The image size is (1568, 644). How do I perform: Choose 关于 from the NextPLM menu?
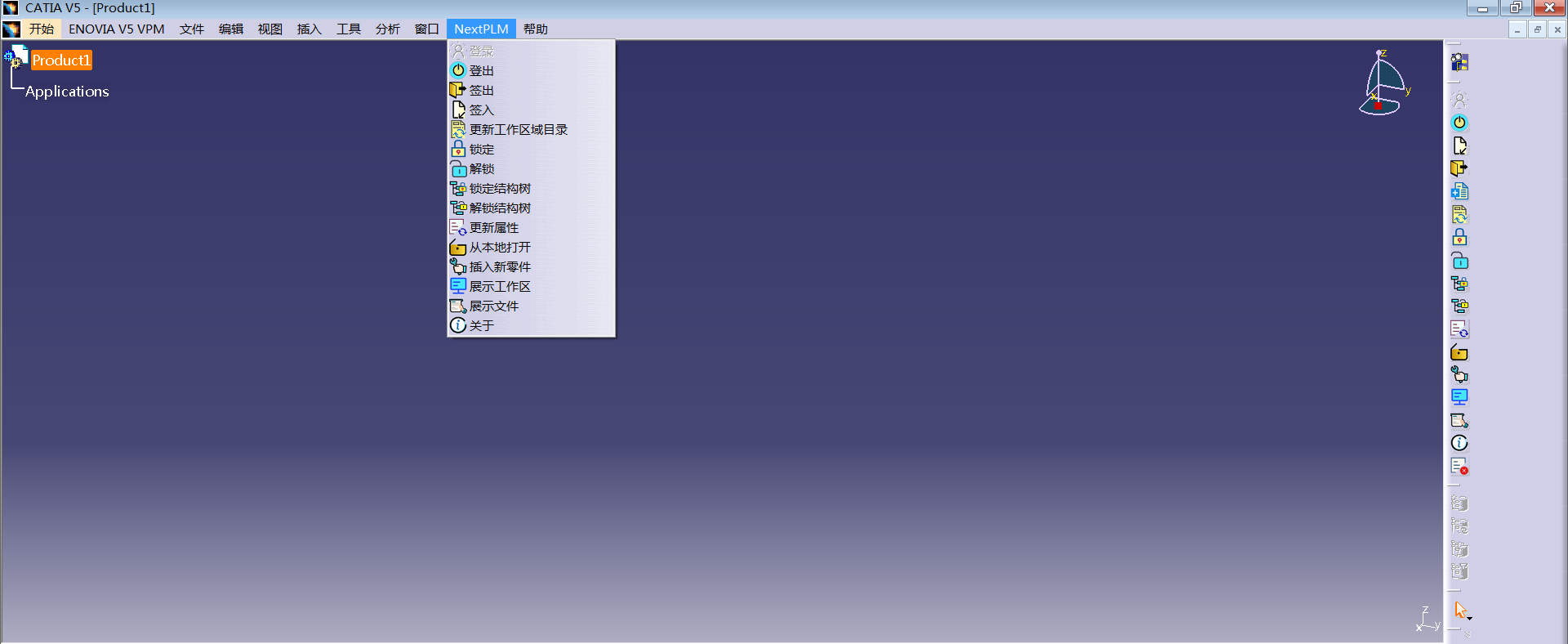pos(531,326)
